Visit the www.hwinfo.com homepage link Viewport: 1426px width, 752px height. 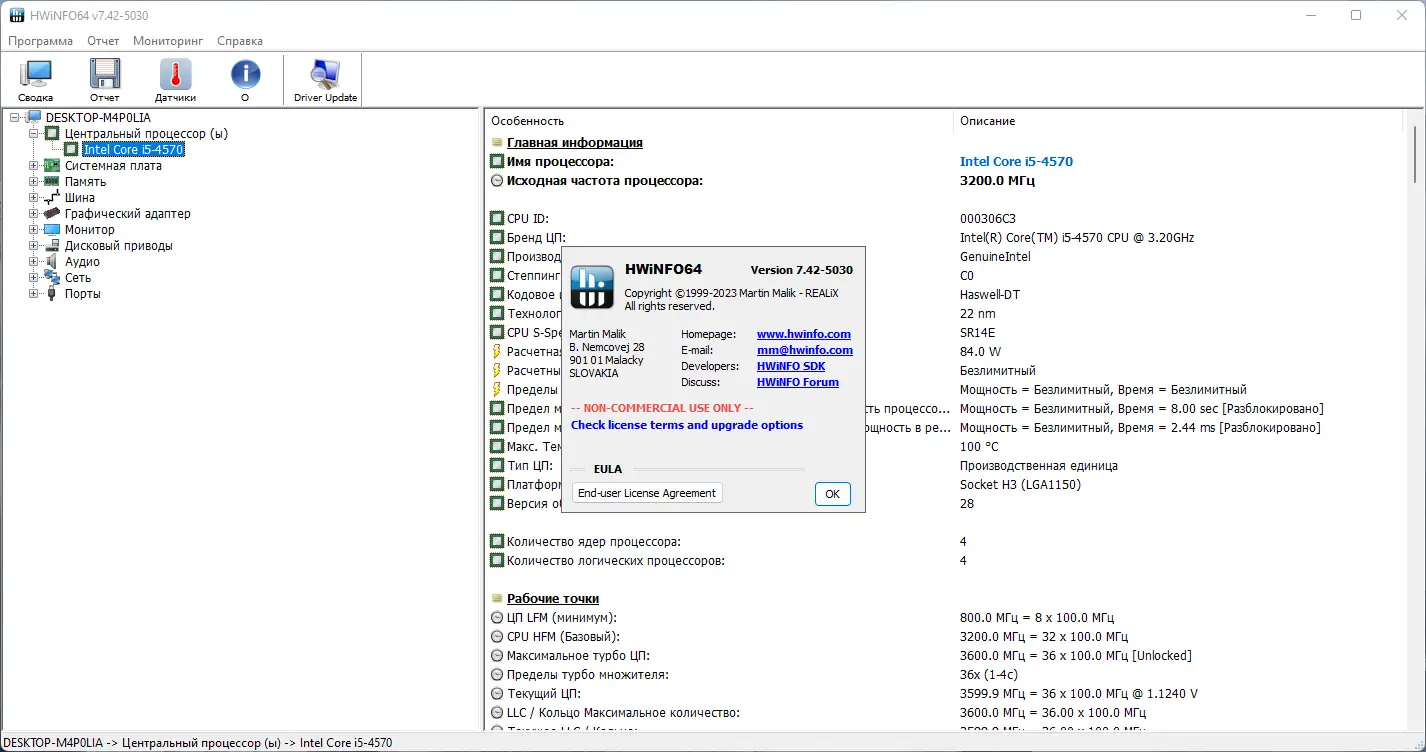pyautogui.click(x=804, y=334)
